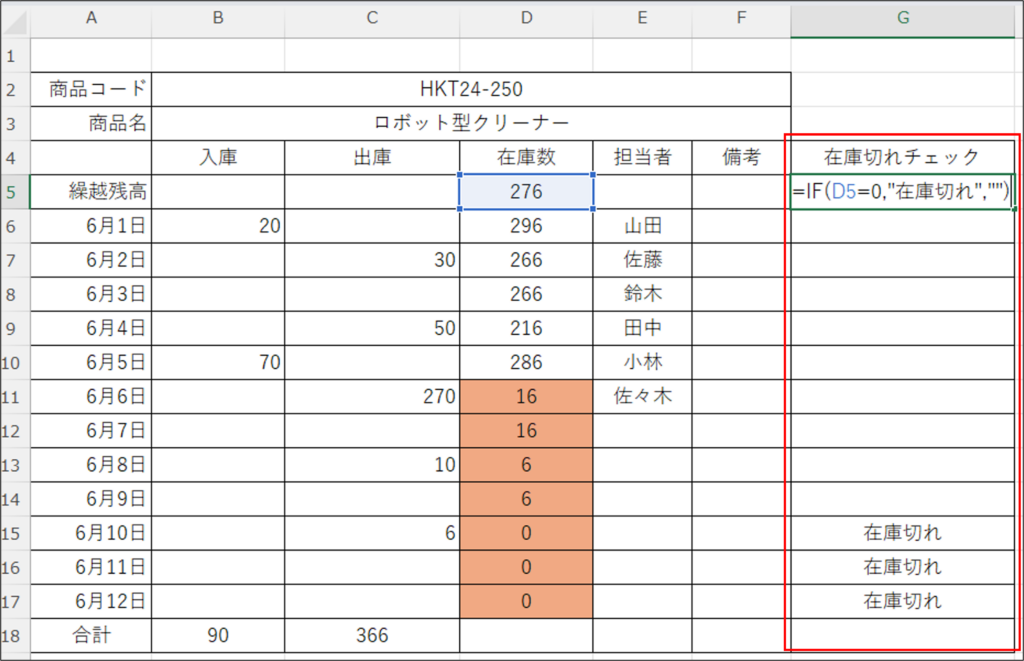Click the 出庫 header cell
The width and height of the screenshot is (1024, 661).
point(372,157)
